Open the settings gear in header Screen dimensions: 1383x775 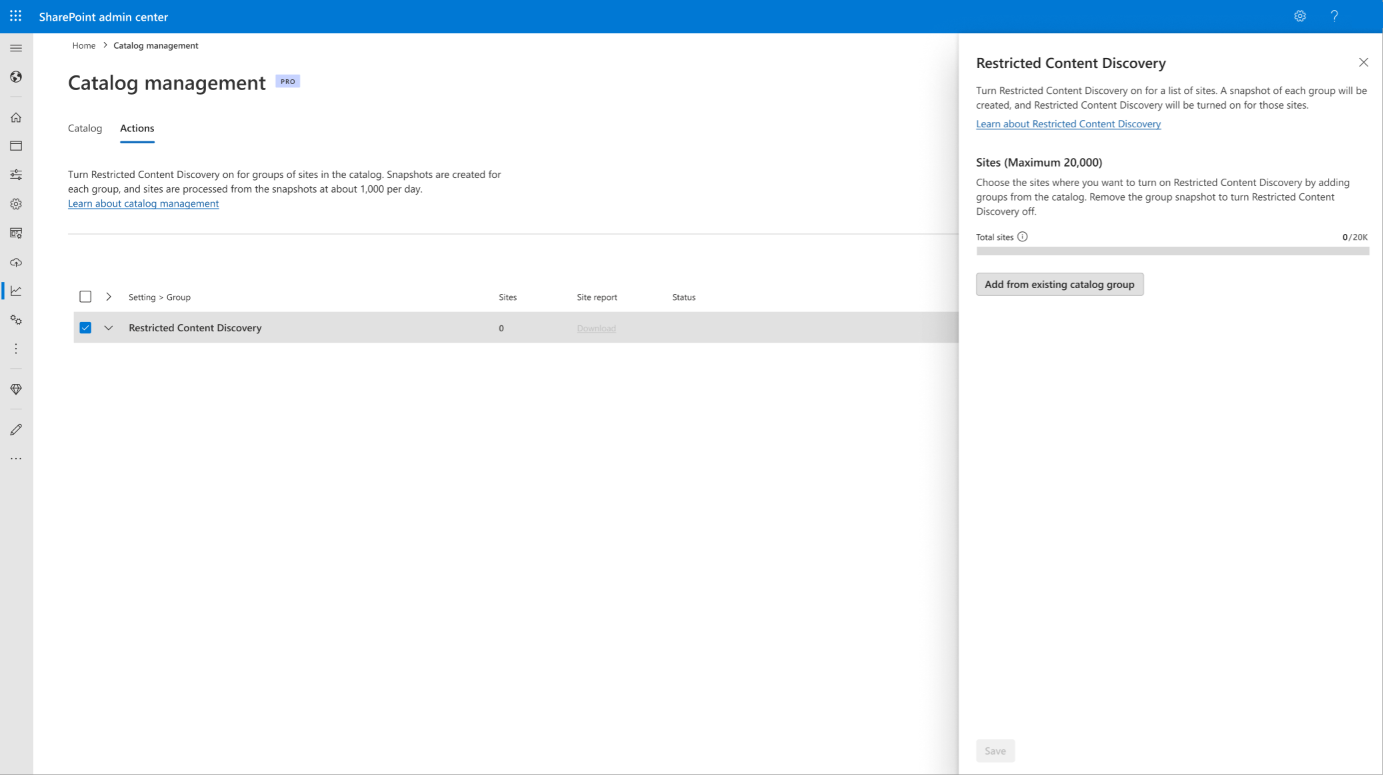(x=1300, y=16)
